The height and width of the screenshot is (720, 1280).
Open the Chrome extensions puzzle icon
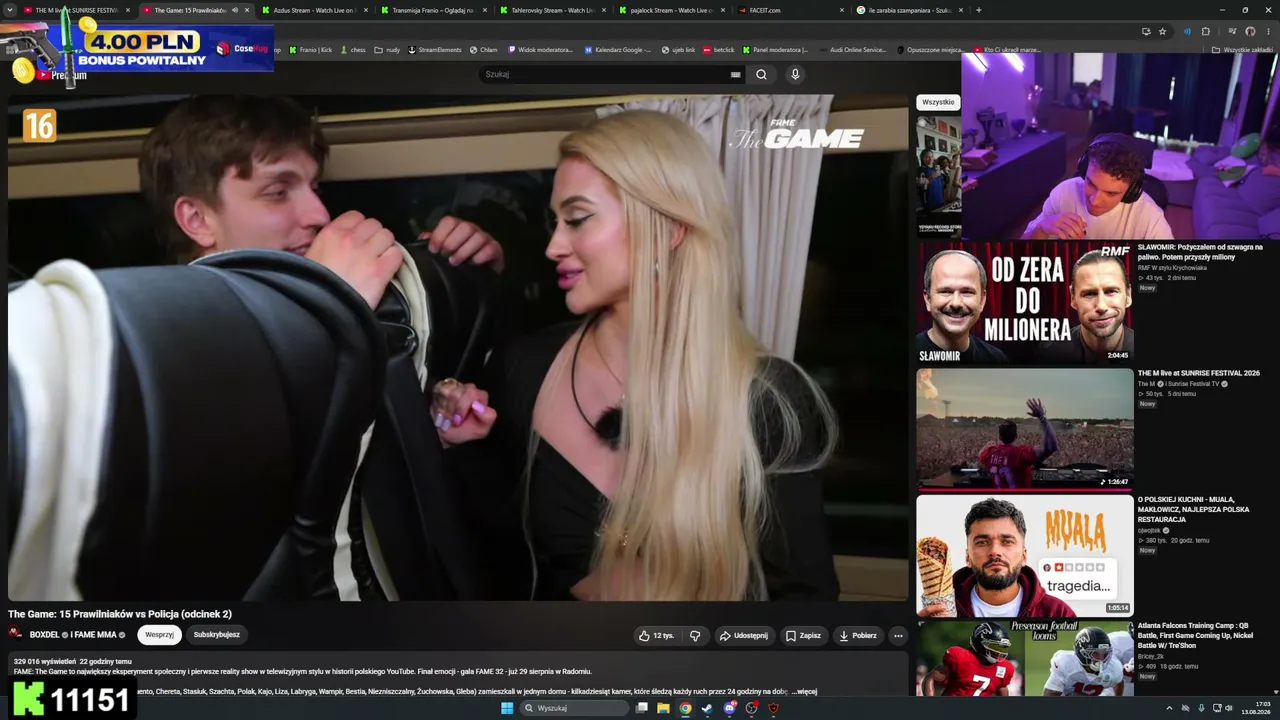1205,31
